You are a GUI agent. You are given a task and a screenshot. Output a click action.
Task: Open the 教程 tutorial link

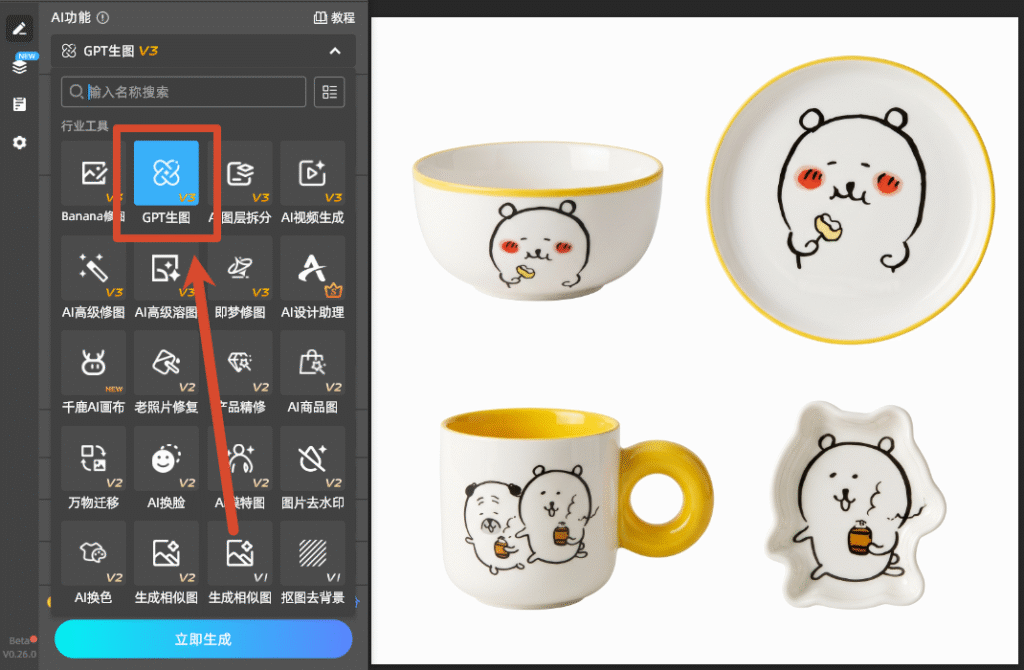pos(334,18)
